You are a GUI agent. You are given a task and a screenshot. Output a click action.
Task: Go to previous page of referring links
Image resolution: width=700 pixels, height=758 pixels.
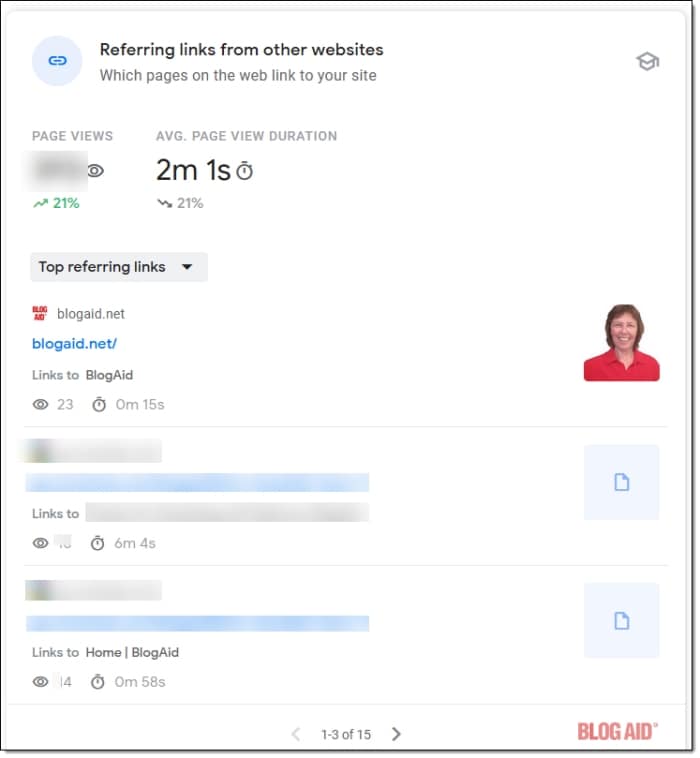coord(296,734)
